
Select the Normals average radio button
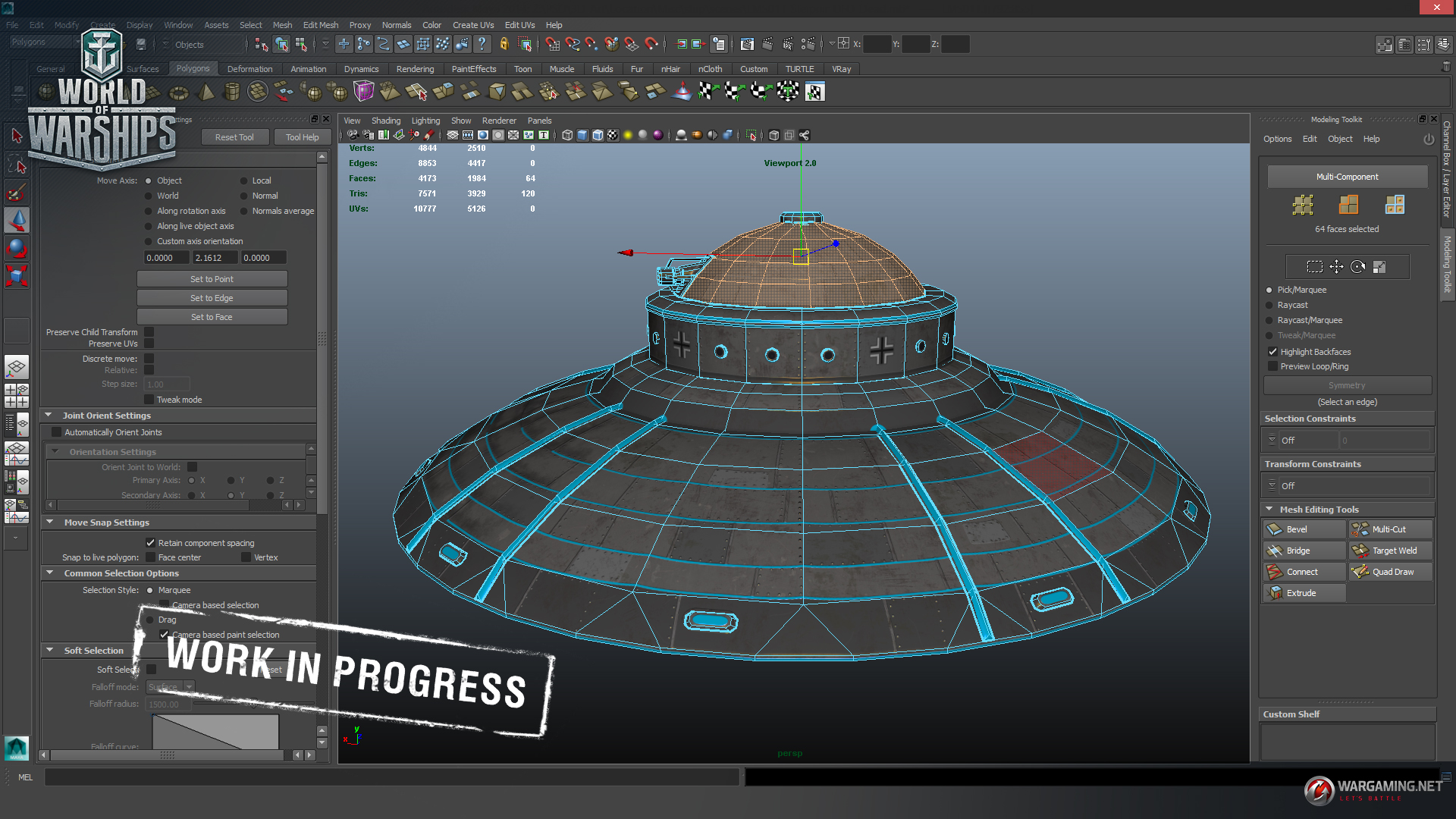(244, 211)
